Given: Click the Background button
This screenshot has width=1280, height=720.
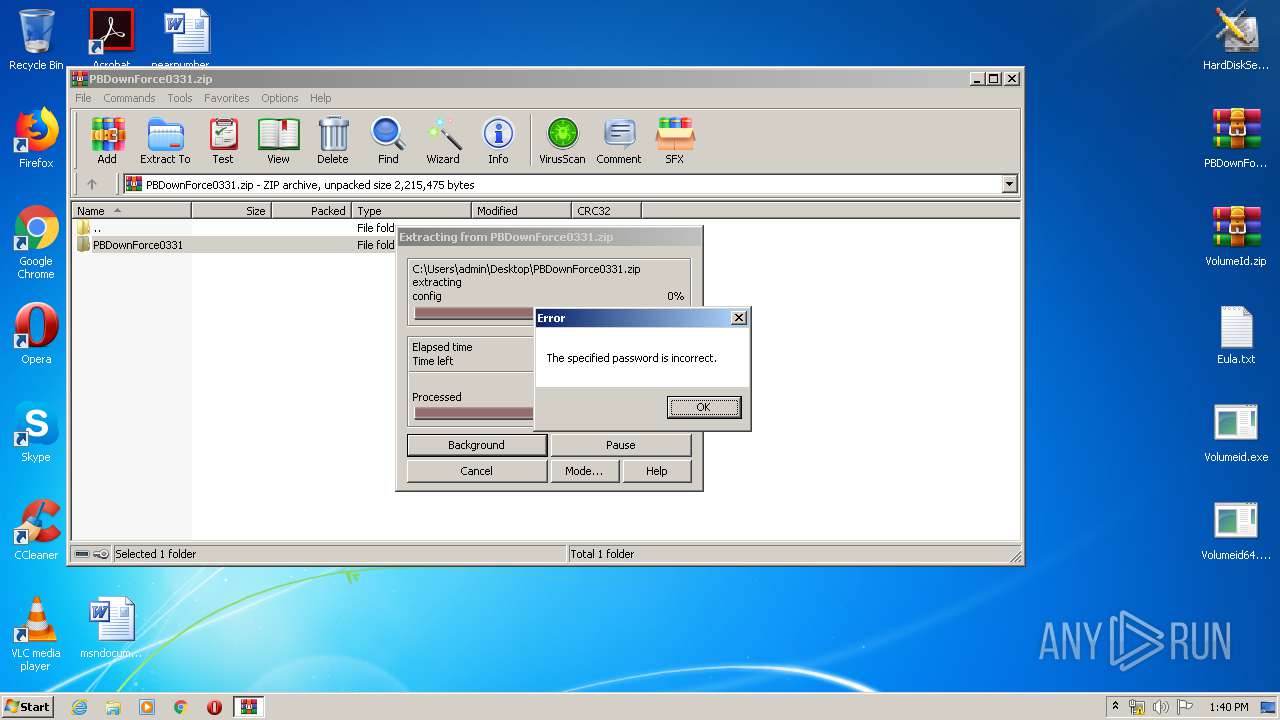Looking at the screenshot, I should 476,445.
